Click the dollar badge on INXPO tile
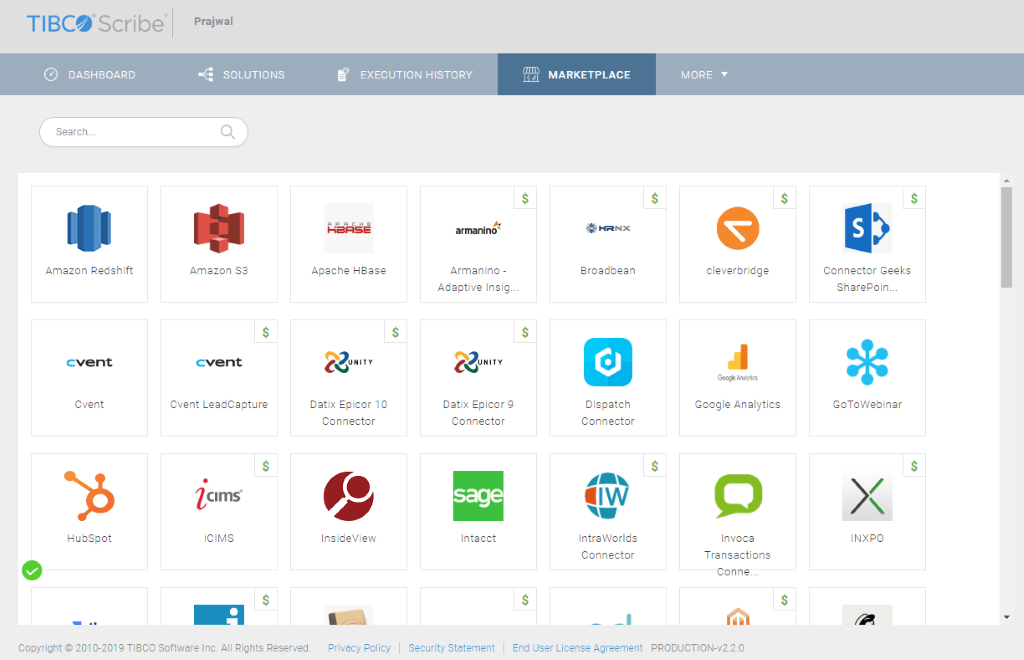 (x=914, y=466)
